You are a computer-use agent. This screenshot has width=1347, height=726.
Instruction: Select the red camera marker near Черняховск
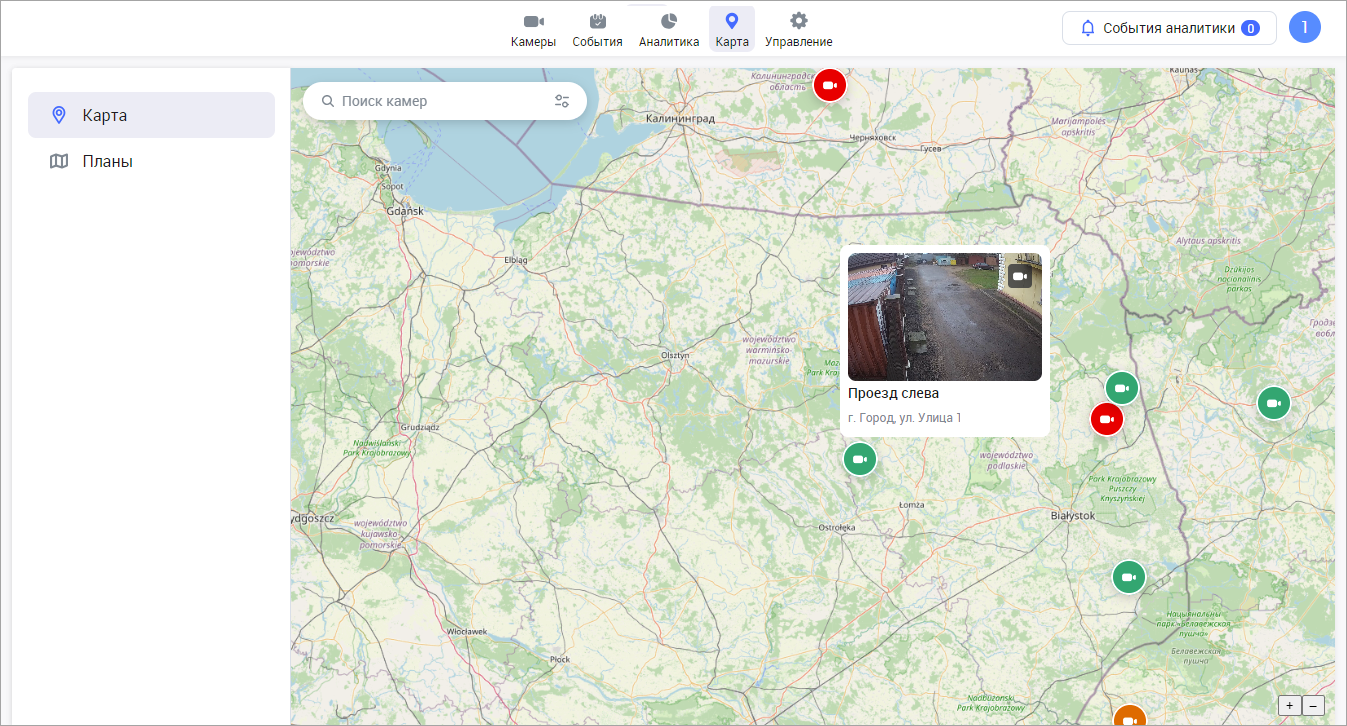829,85
